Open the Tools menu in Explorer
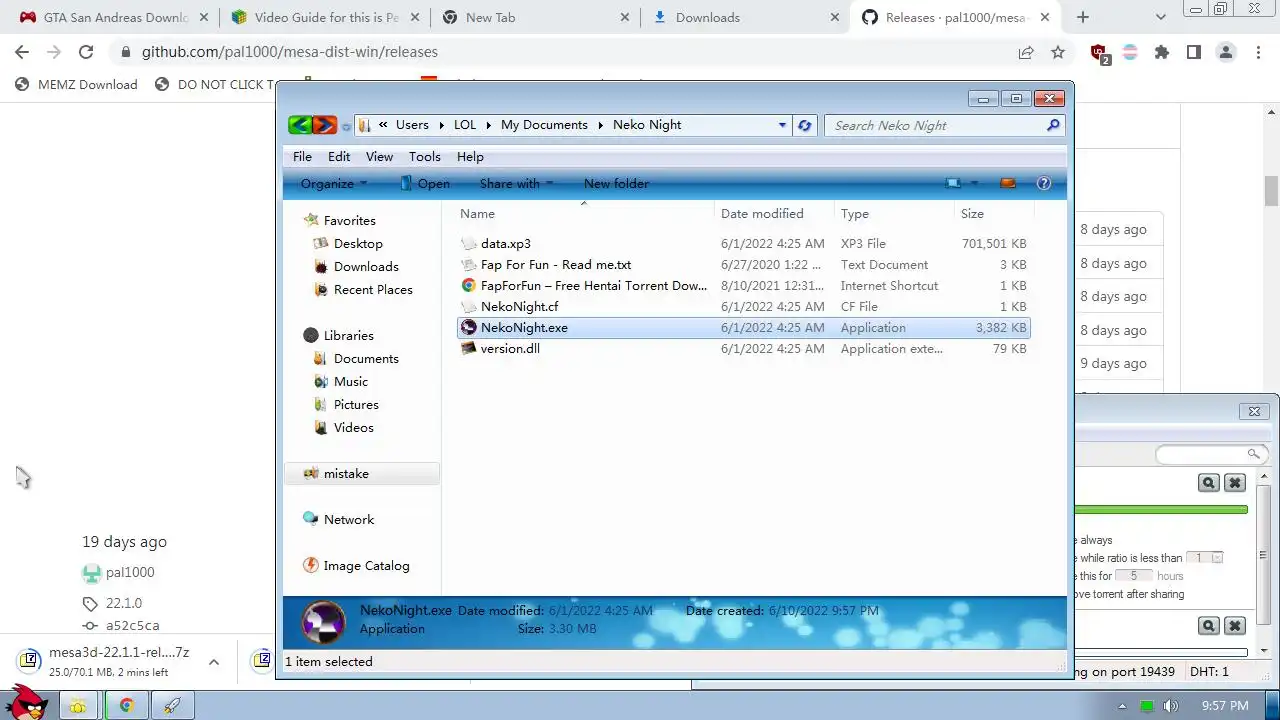This screenshot has width=1280, height=720. (424, 156)
